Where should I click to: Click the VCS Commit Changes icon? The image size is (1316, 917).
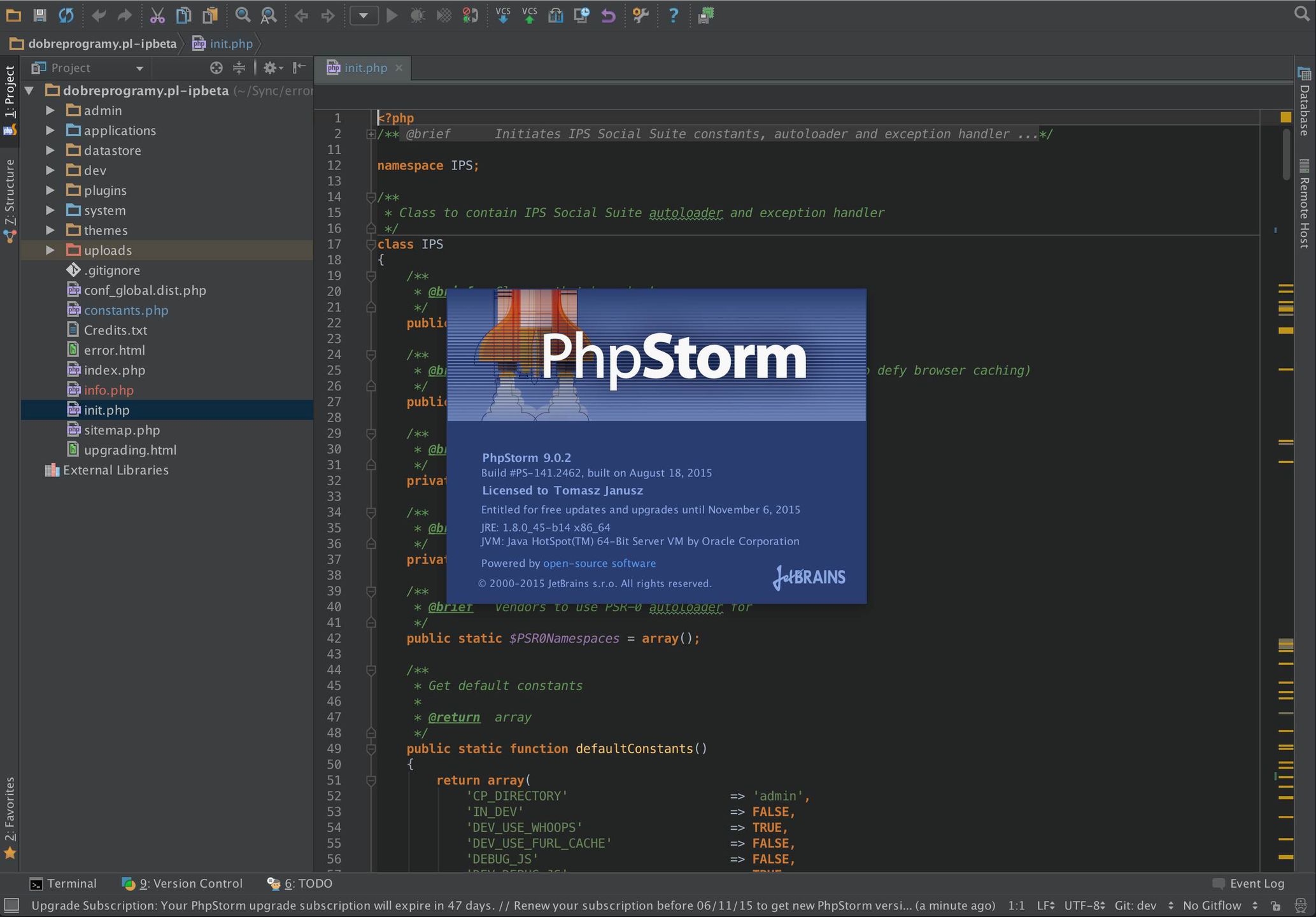[x=529, y=15]
